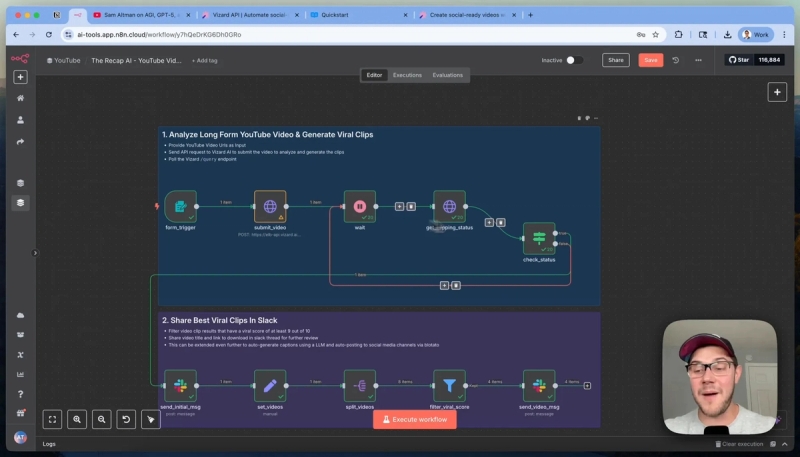Open the three-dot workflow menu
This screenshot has height=457, width=800.
698,60
